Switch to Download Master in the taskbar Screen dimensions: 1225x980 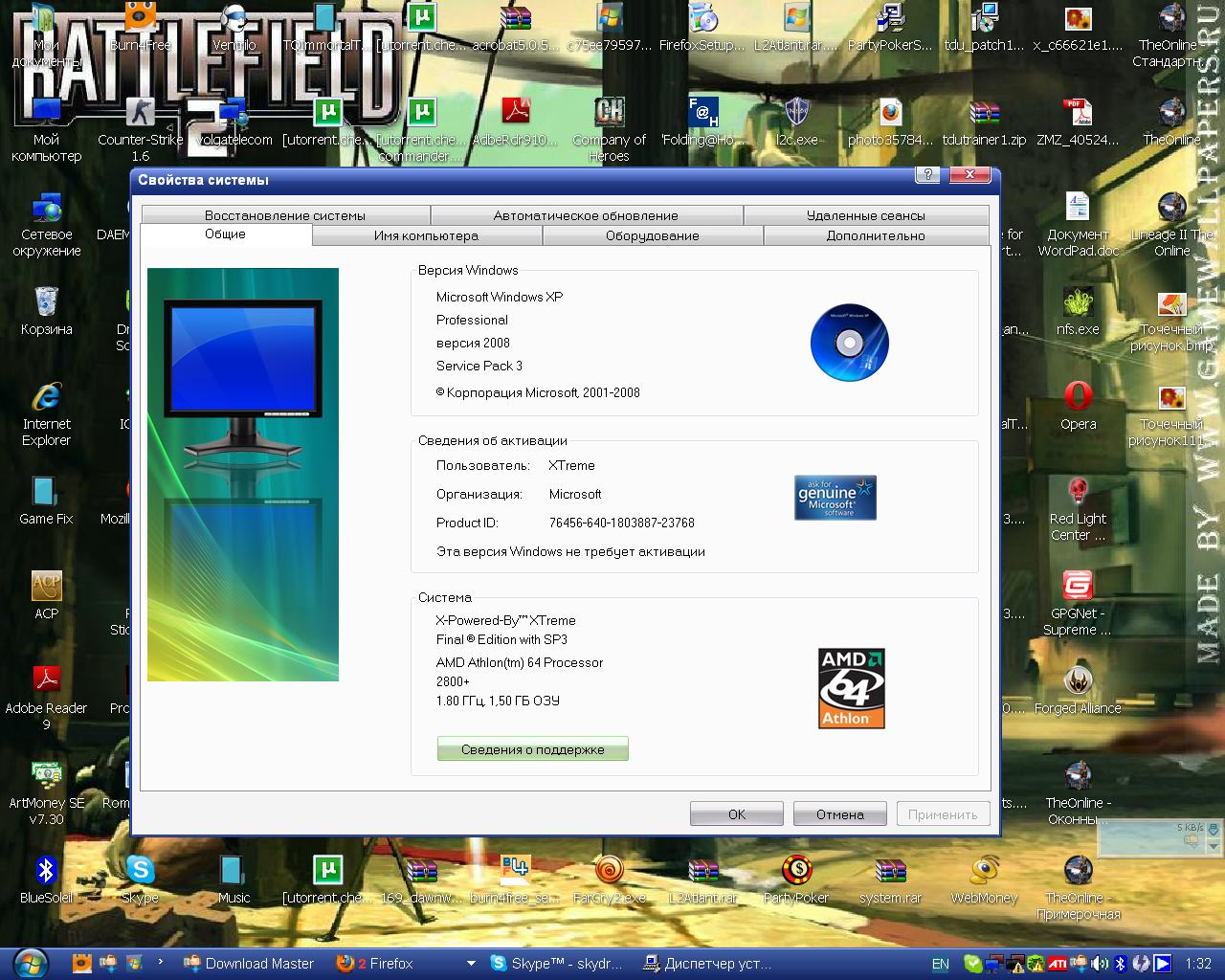click(x=249, y=964)
